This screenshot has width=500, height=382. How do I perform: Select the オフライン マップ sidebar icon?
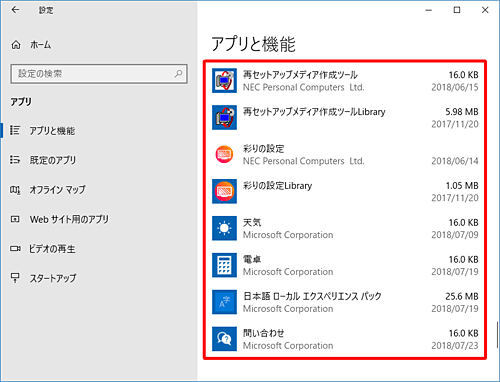coord(15,190)
